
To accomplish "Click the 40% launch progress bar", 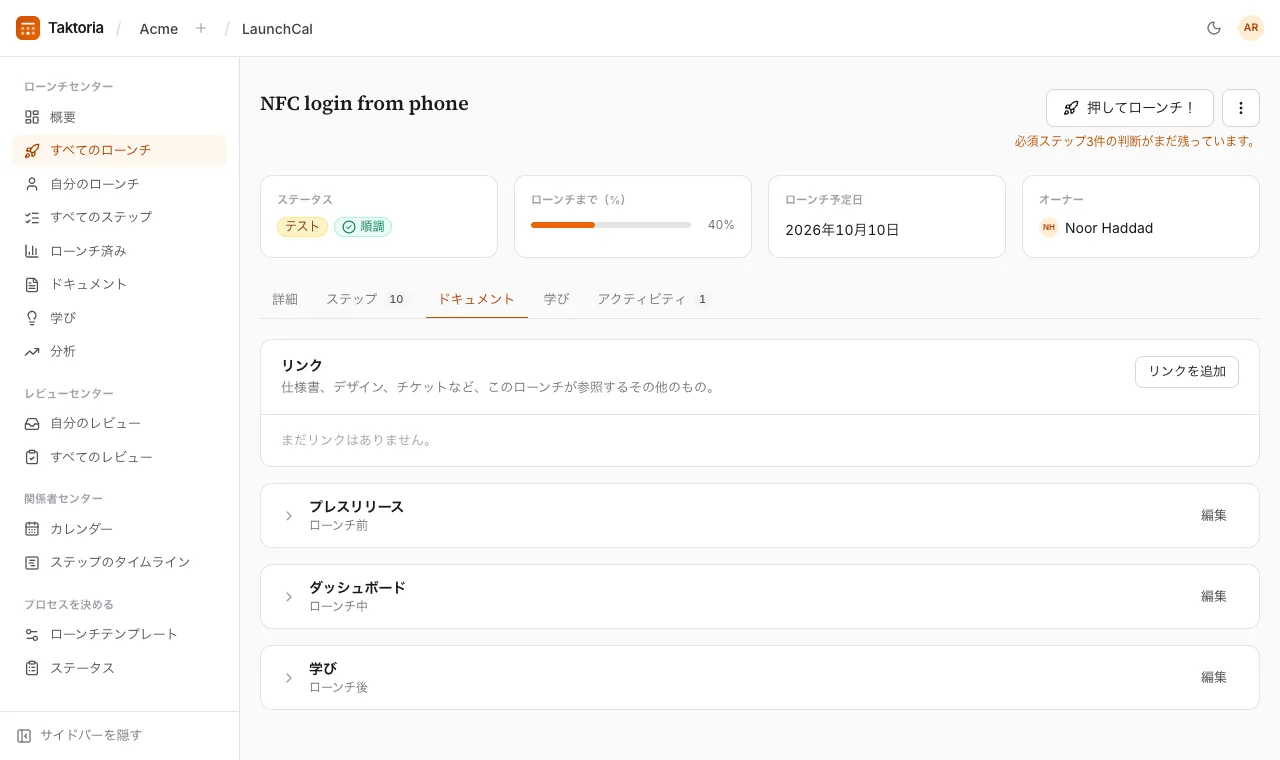I will 611,225.
